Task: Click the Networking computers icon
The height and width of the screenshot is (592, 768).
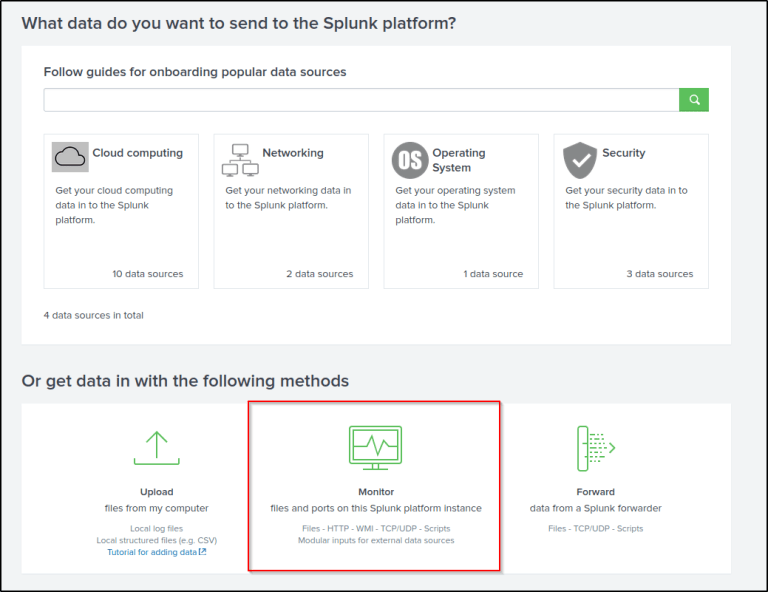Action: click(x=240, y=160)
